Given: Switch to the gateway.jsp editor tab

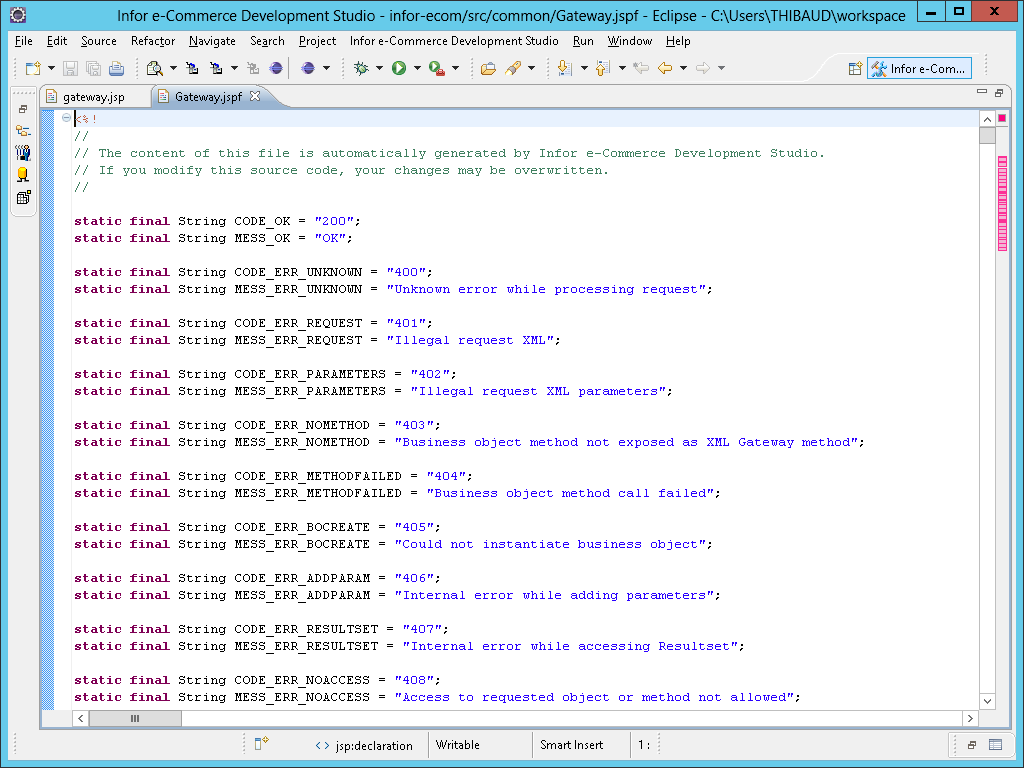Looking at the screenshot, I should tap(93, 97).
